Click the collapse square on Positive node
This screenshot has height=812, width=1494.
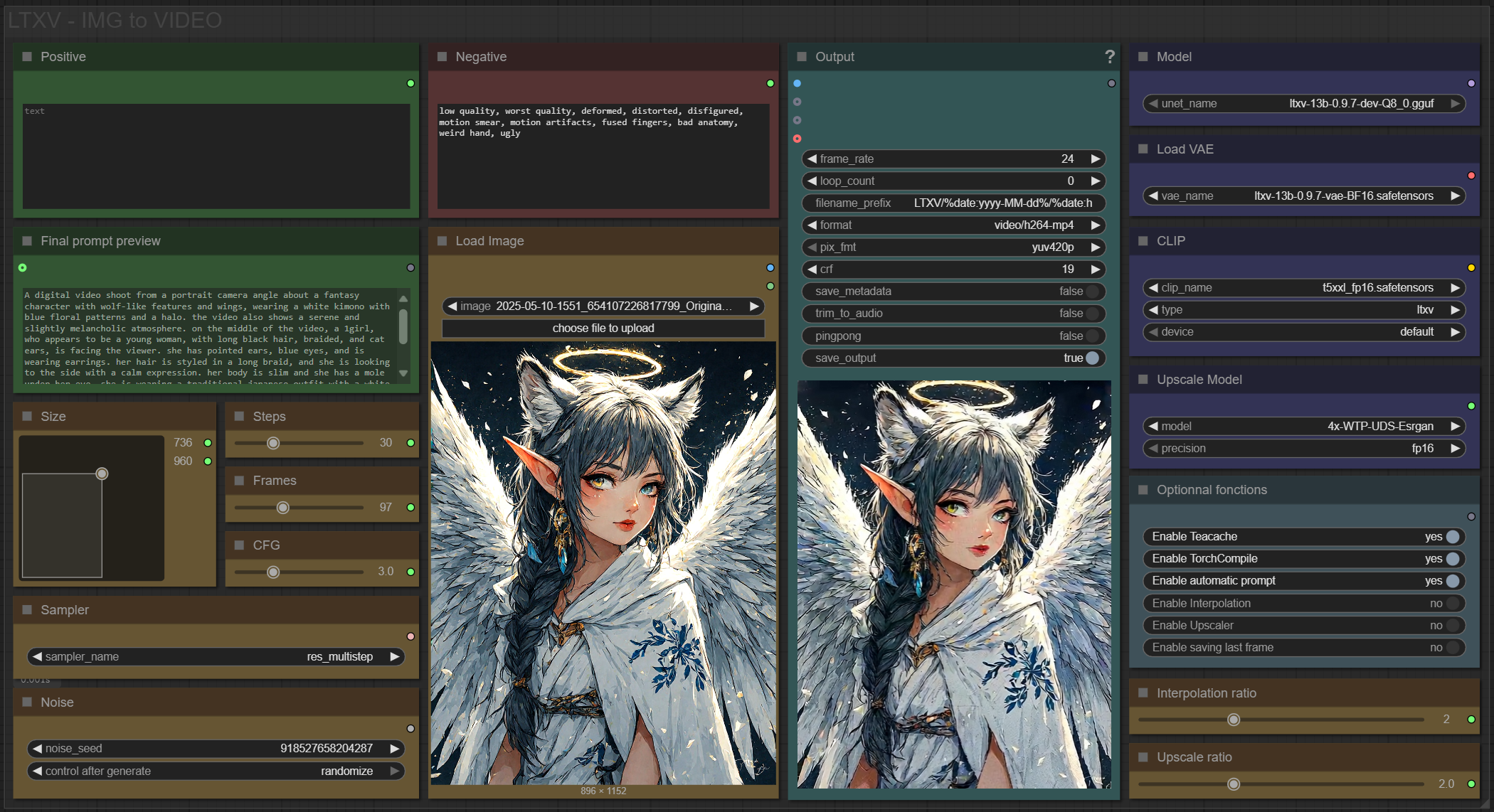pos(27,57)
